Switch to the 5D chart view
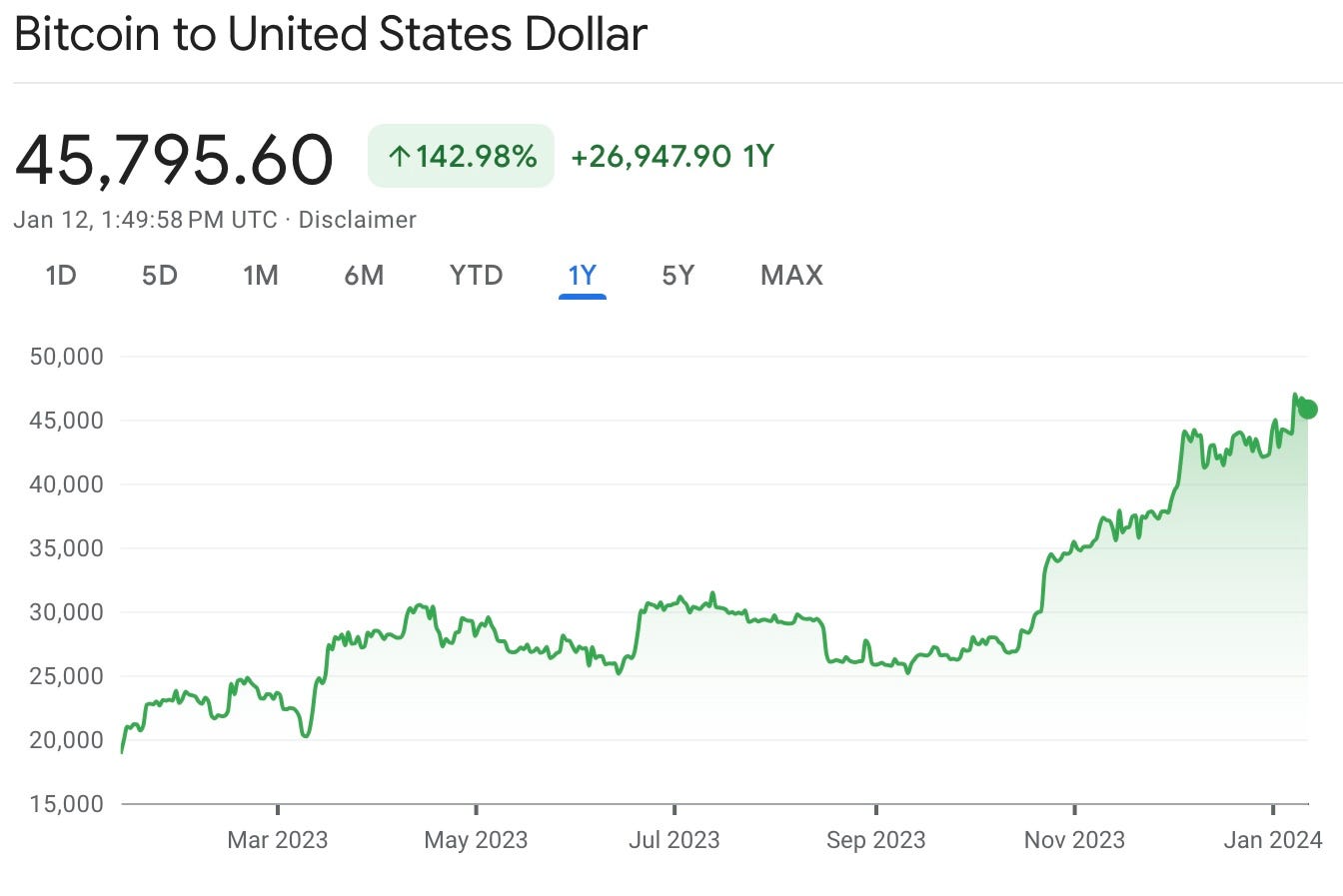 160,276
